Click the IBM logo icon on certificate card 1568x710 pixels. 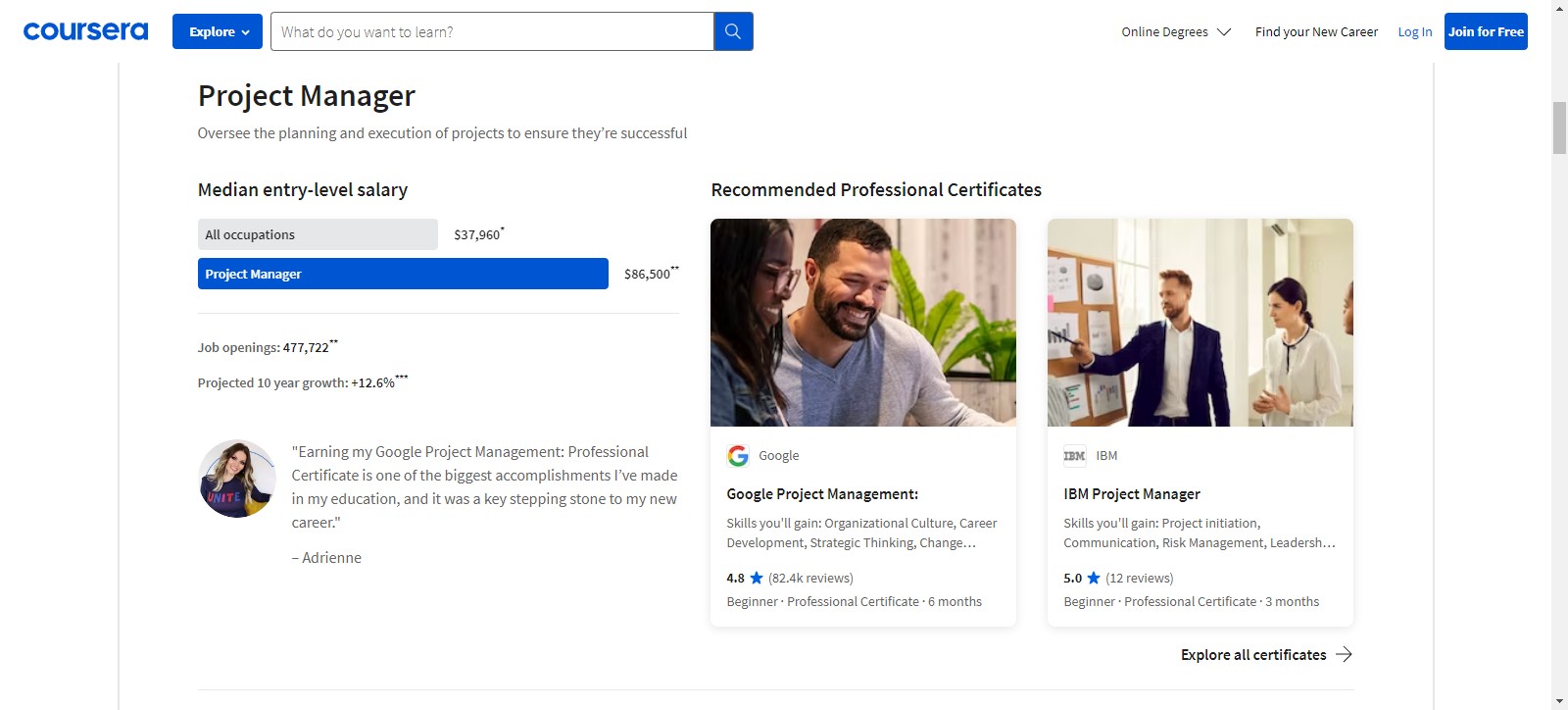click(1074, 455)
